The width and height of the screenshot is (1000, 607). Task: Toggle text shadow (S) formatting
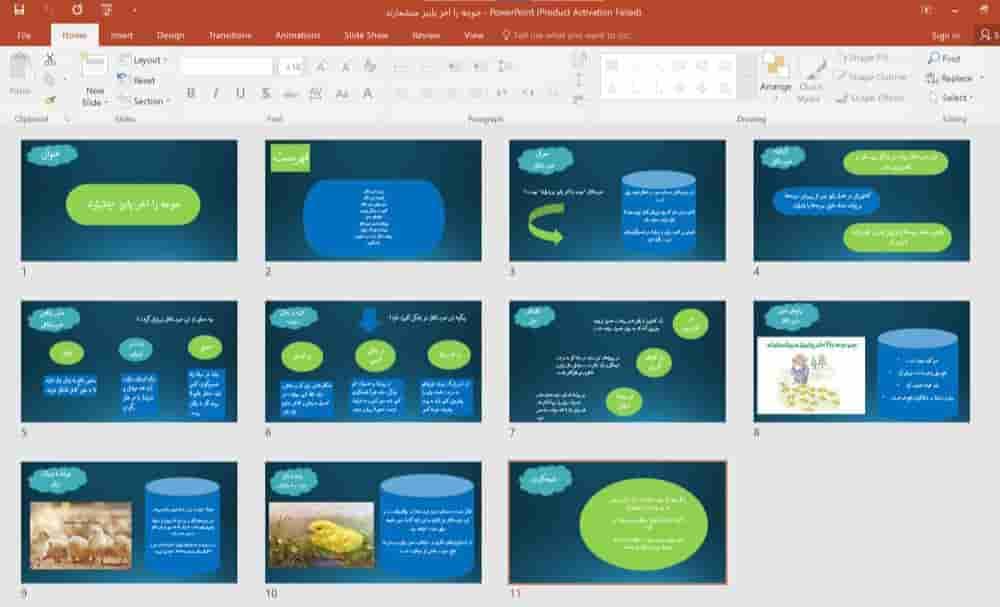point(266,94)
